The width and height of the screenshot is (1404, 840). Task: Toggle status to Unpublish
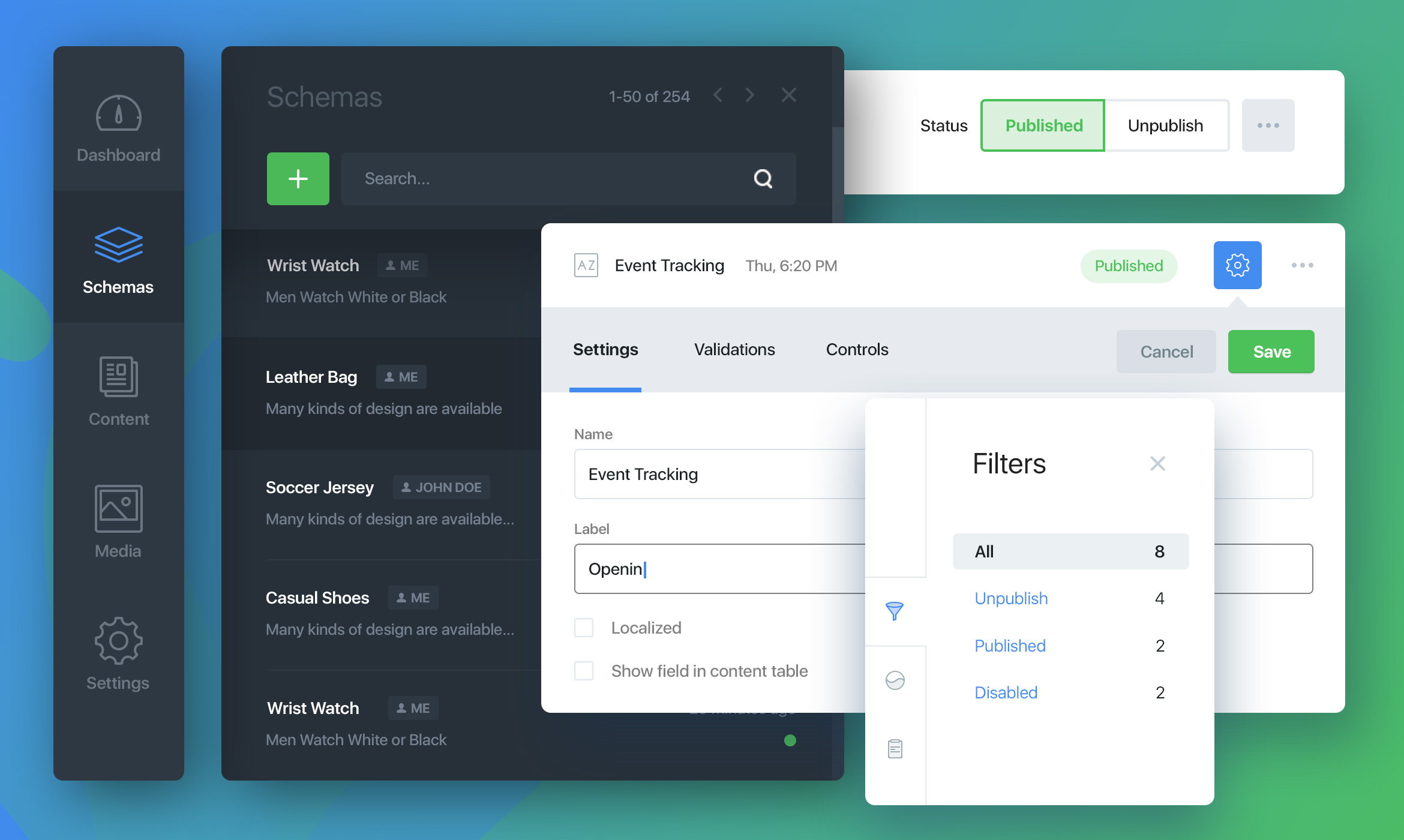[1165, 125]
